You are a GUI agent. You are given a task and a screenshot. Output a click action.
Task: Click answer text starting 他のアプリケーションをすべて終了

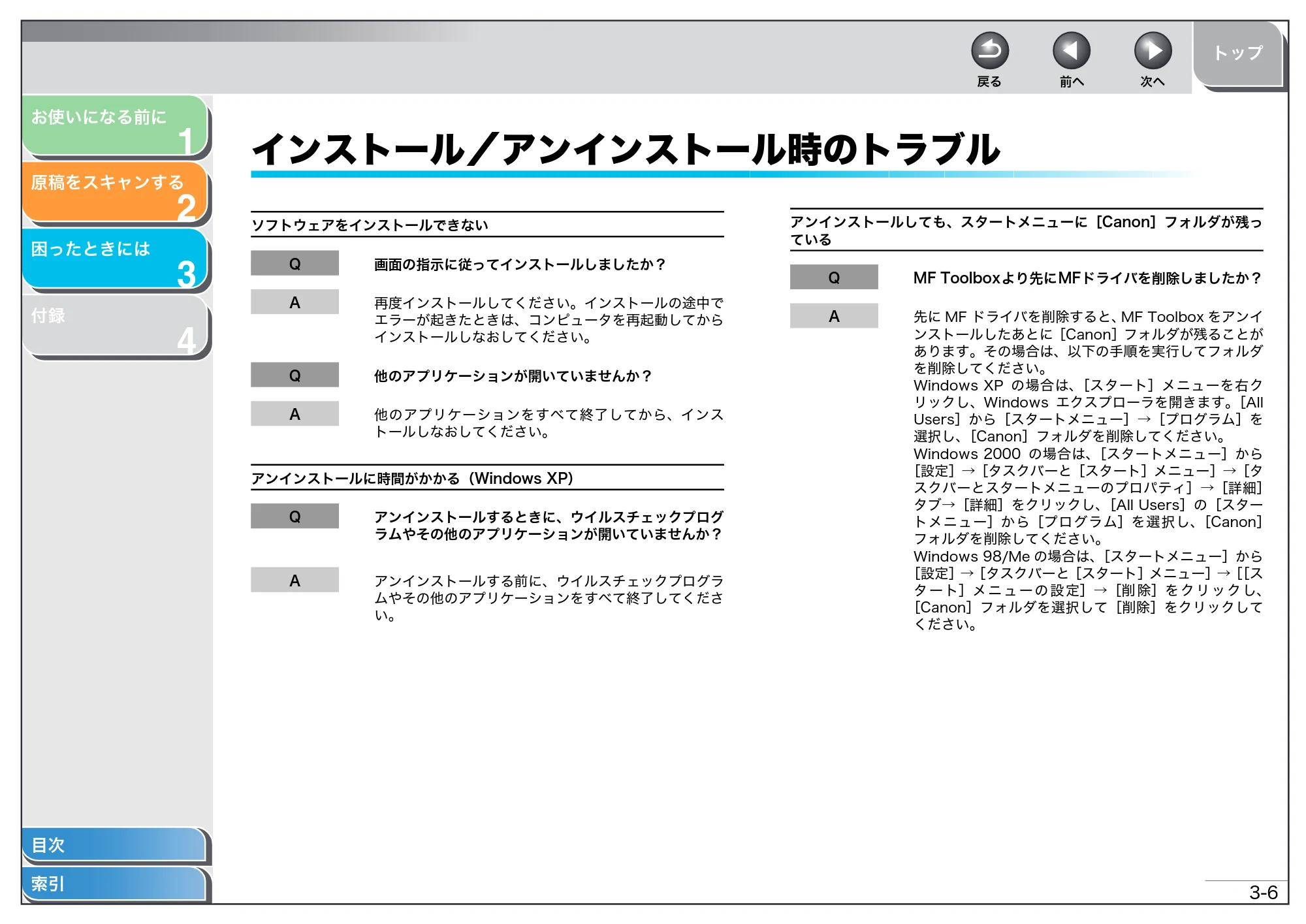click(x=549, y=423)
